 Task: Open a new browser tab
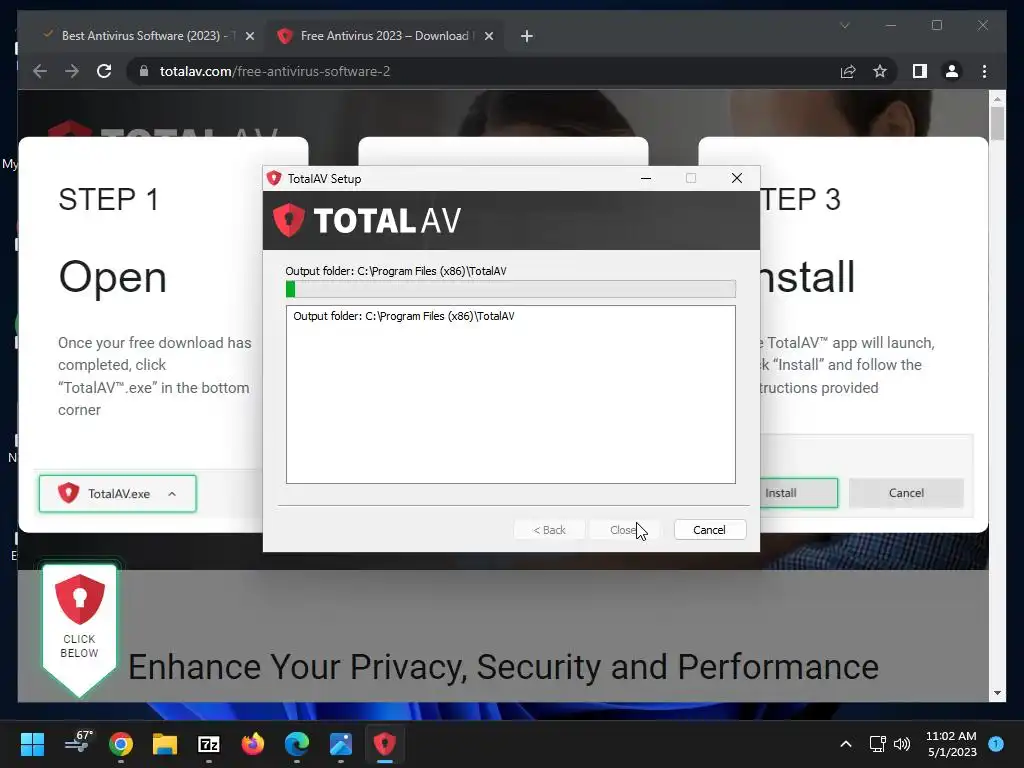pyautogui.click(x=527, y=36)
